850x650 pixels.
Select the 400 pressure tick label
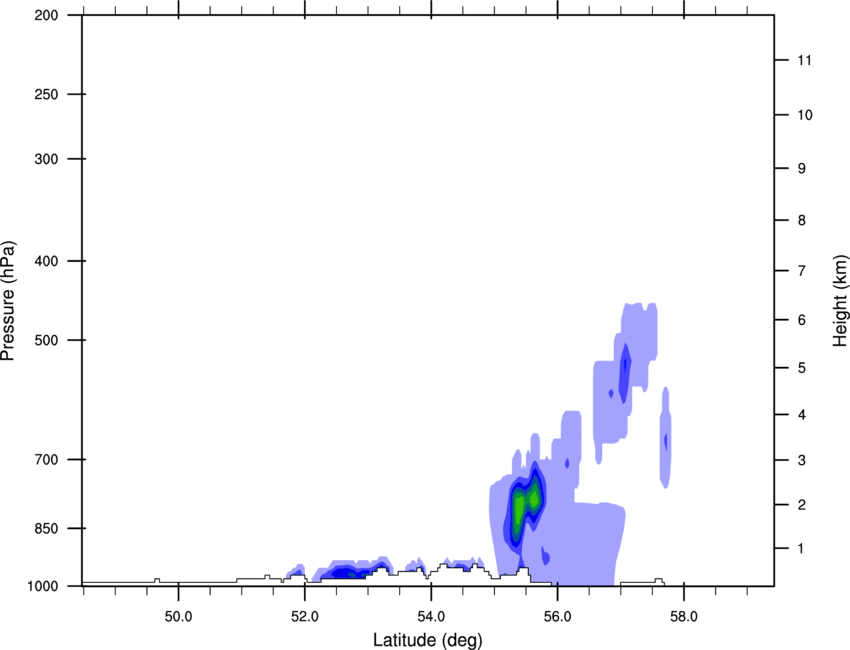click(x=46, y=261)
